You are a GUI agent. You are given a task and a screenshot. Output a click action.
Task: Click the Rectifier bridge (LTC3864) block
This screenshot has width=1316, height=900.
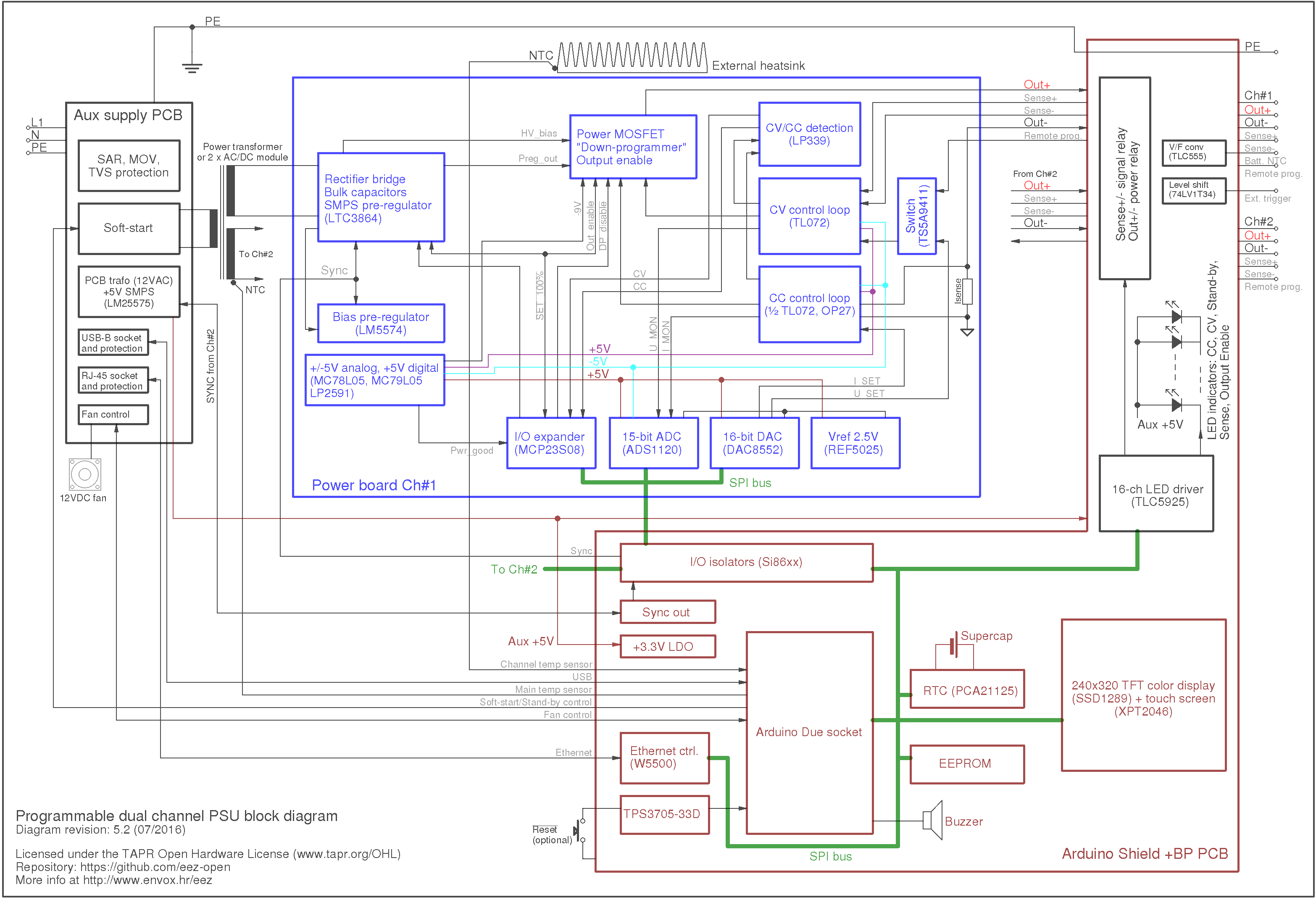[x=381, y=197]
